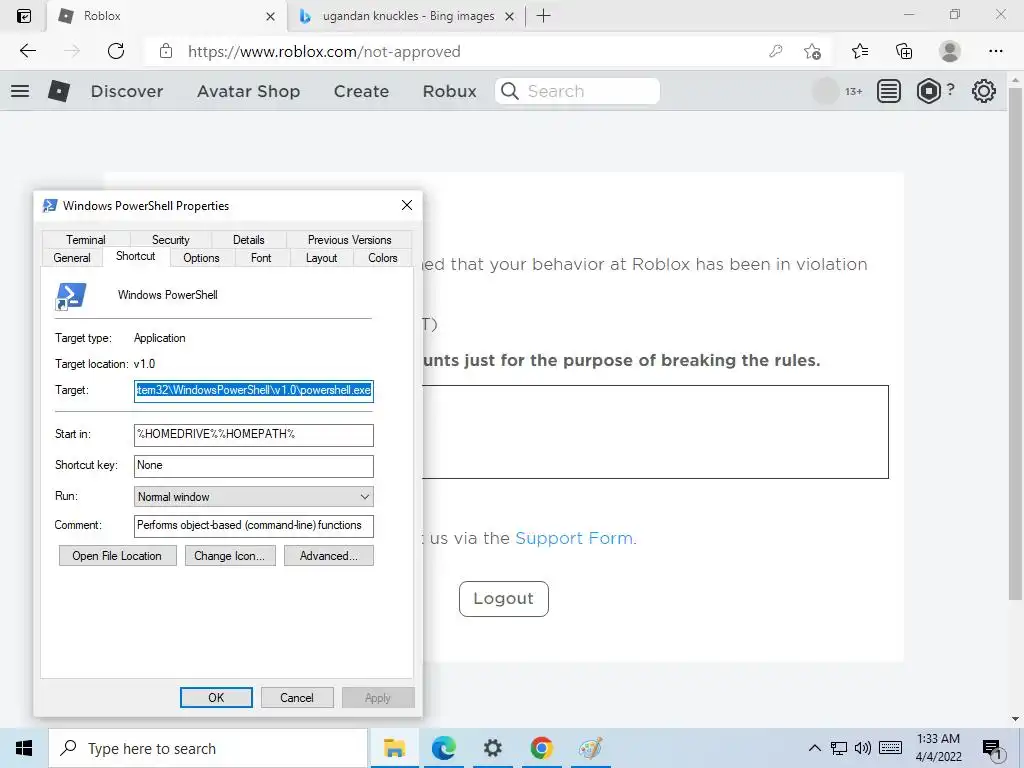Open Edge settings and more menu
Screen dimensions: 1024x768
(995, 51)
